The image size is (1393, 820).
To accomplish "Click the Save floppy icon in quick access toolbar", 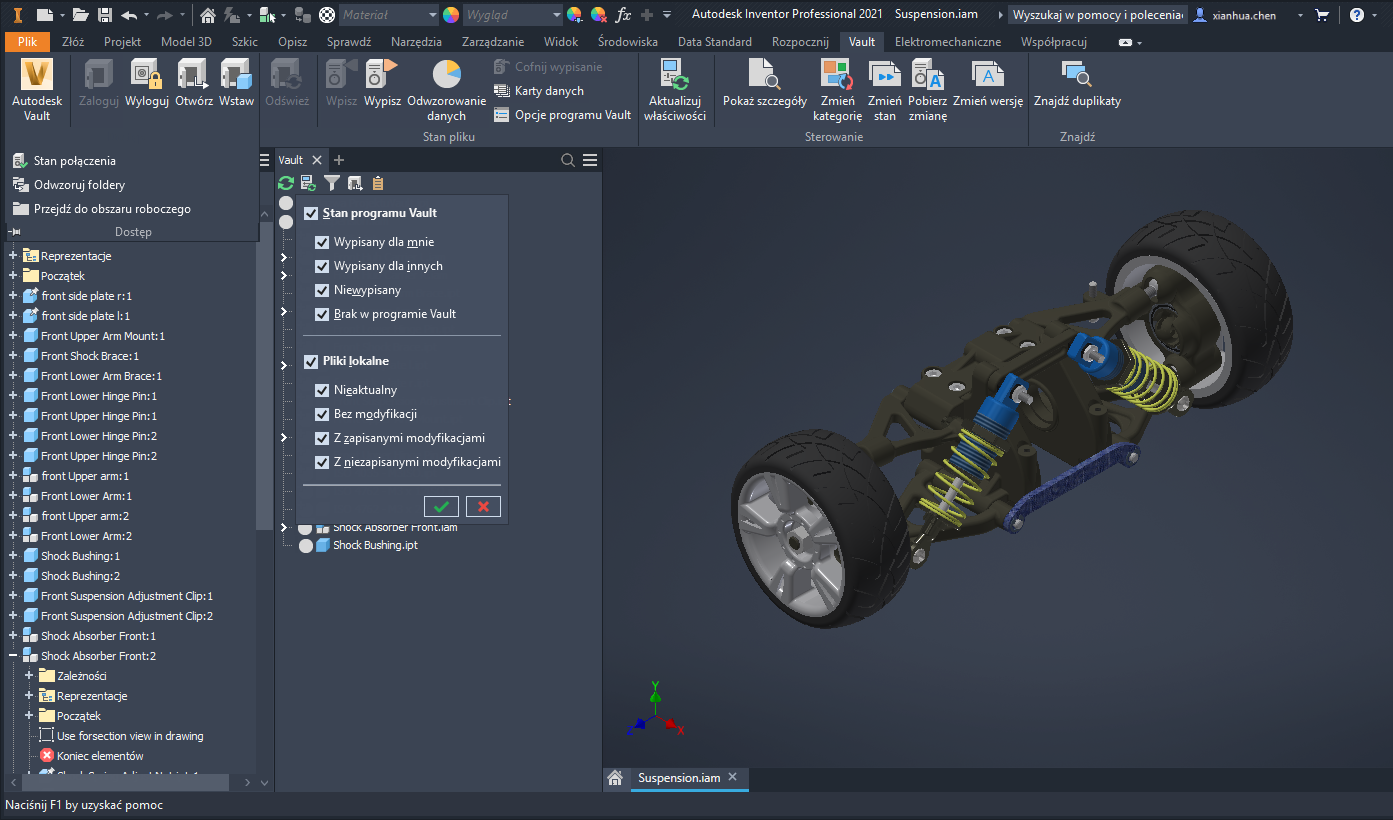I will [x=104, y=15].
